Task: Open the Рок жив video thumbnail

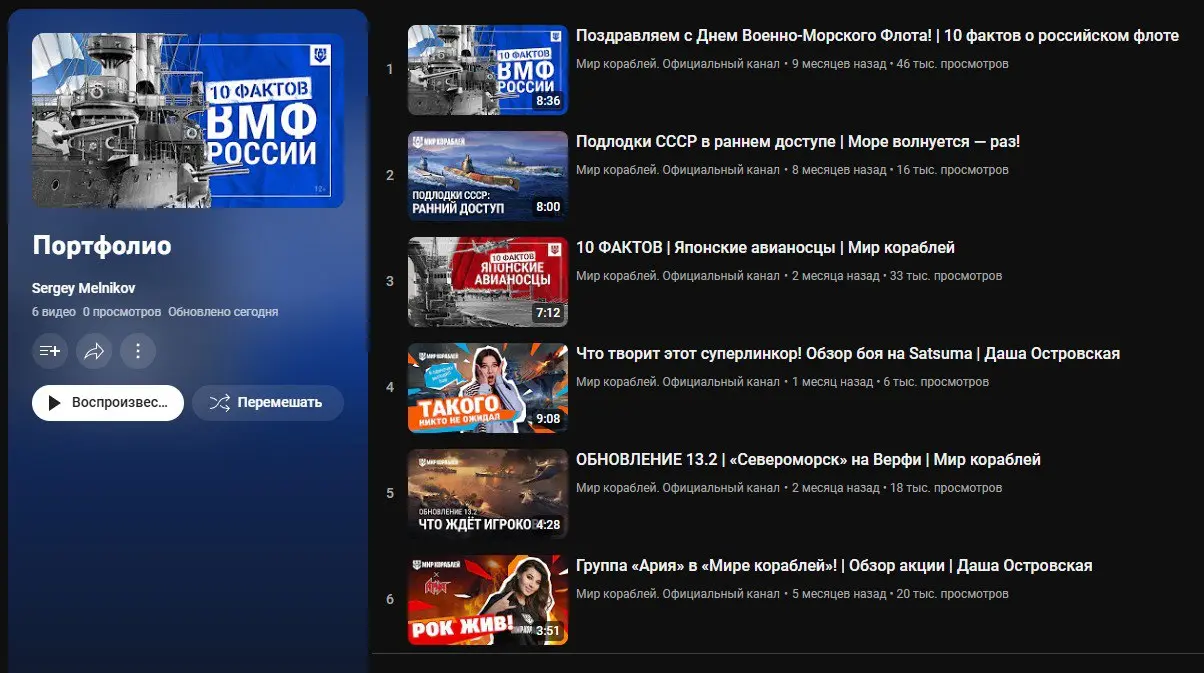Action: point(488,600)
